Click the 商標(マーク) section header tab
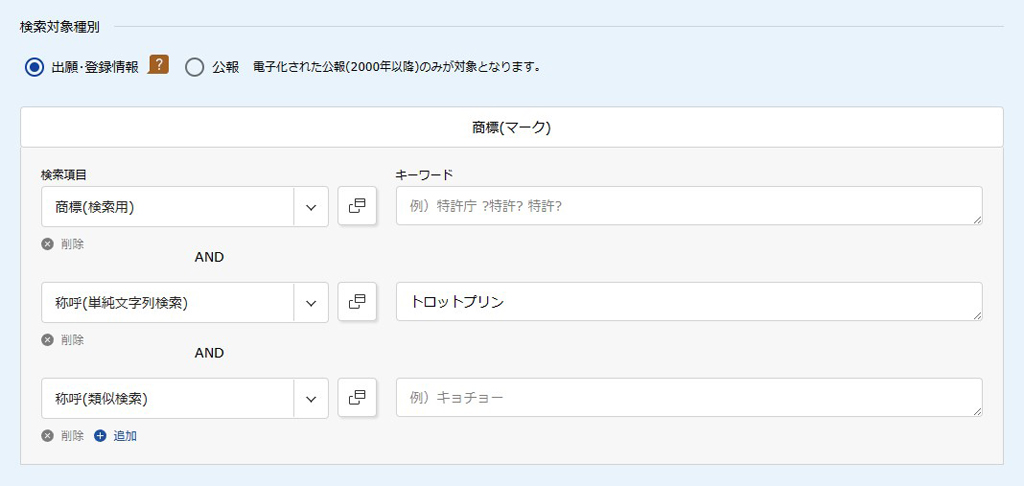The height and width of the screenshot is (486, 1024). [x=512, y=127]
